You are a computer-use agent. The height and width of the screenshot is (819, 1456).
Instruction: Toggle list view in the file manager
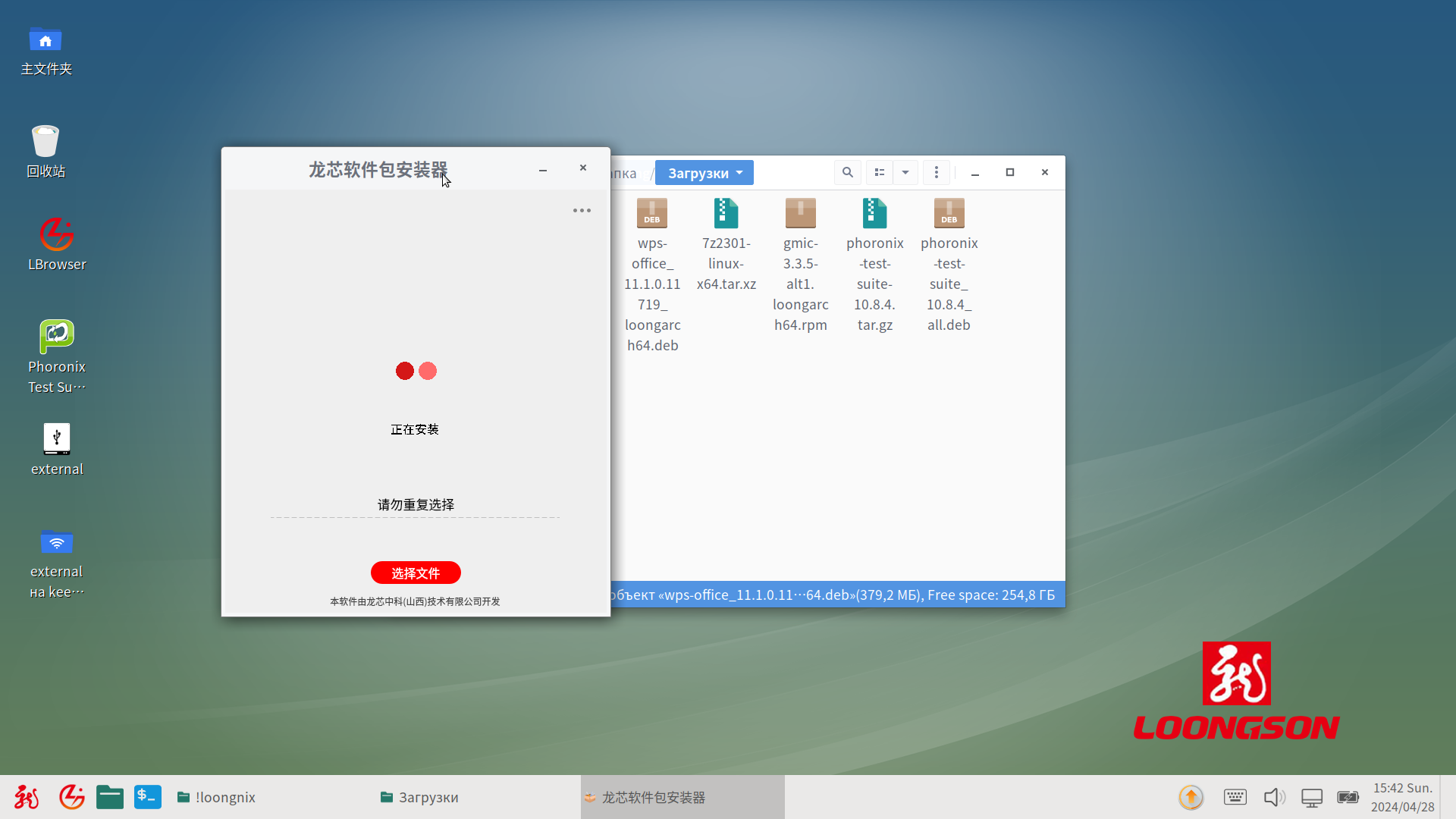[880, 173]
